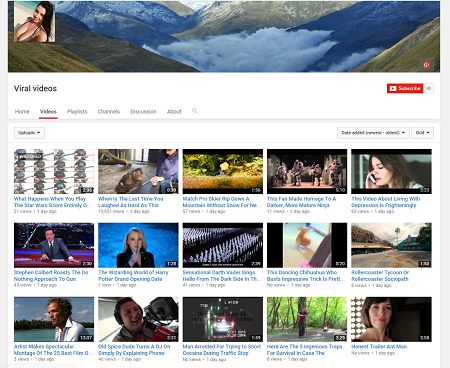Open 'Rollercoaster Tycoon Or Rollercoaster Sociopath' link
450x368 pixels.
[x=380, y=276]
